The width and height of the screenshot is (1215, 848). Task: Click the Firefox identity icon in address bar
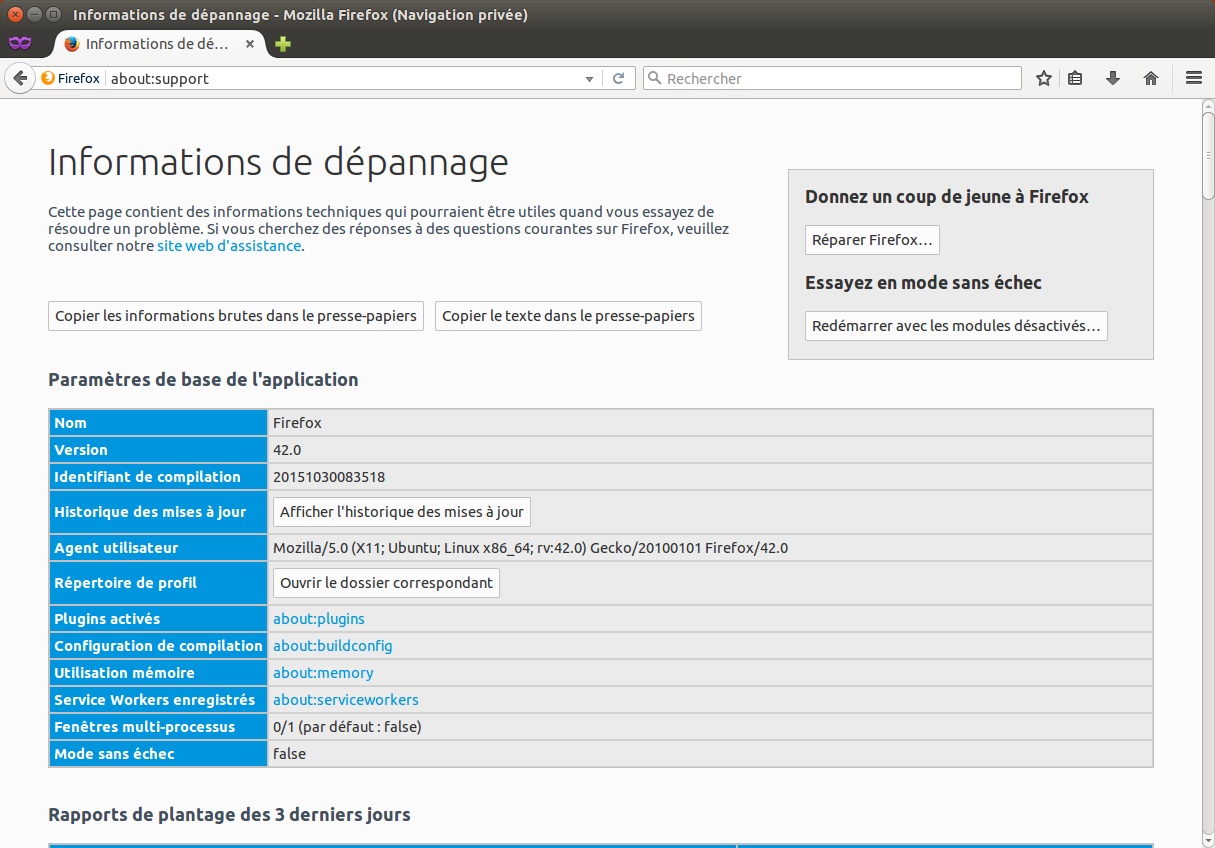tap(48, 78)
